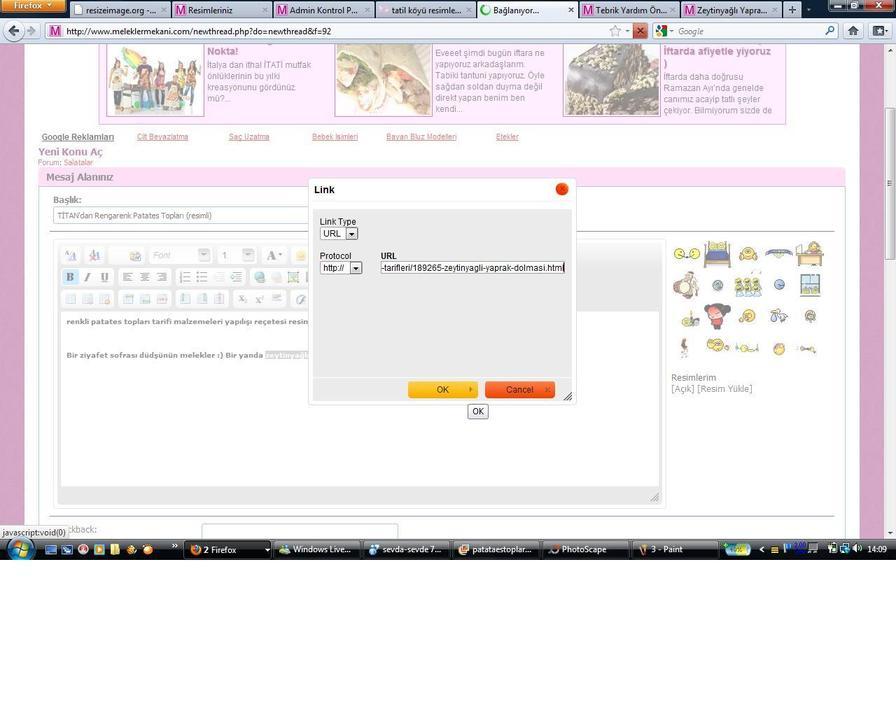Click the Firefox home icon
Screen dimensions: 896x716
(x=853, y=31)
